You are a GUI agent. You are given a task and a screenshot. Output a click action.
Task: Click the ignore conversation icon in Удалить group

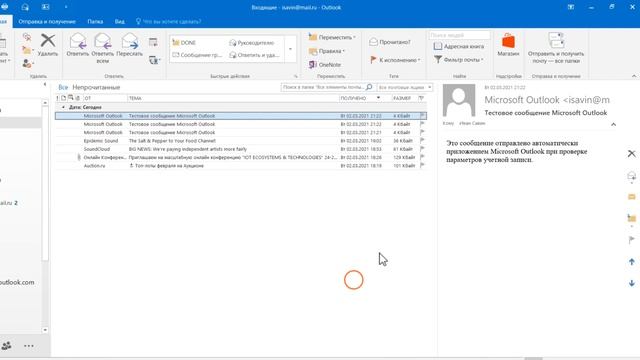pyautogui.click(x=27, y=37)
